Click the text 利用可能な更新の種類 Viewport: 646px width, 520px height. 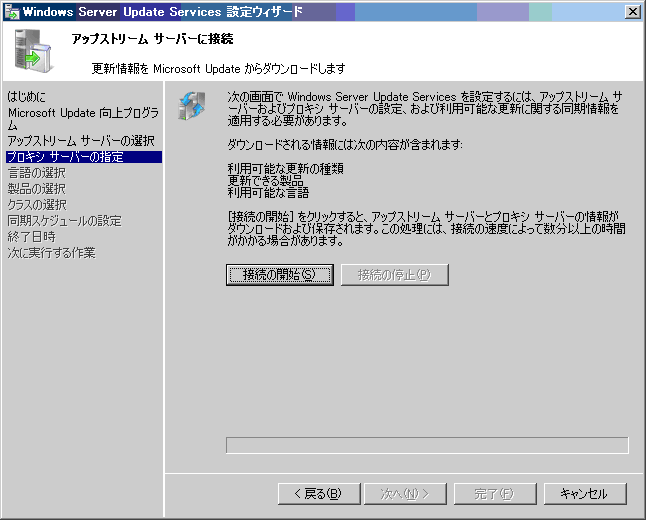286,169
